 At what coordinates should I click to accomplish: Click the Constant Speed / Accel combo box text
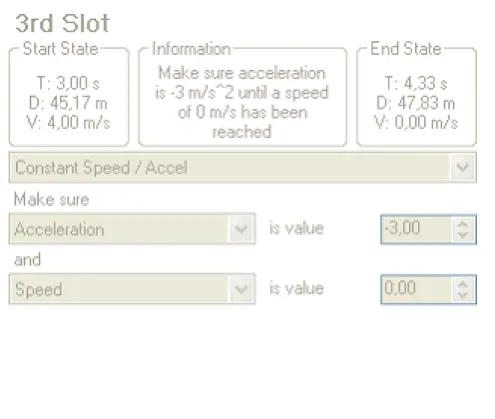coord(101,167)
